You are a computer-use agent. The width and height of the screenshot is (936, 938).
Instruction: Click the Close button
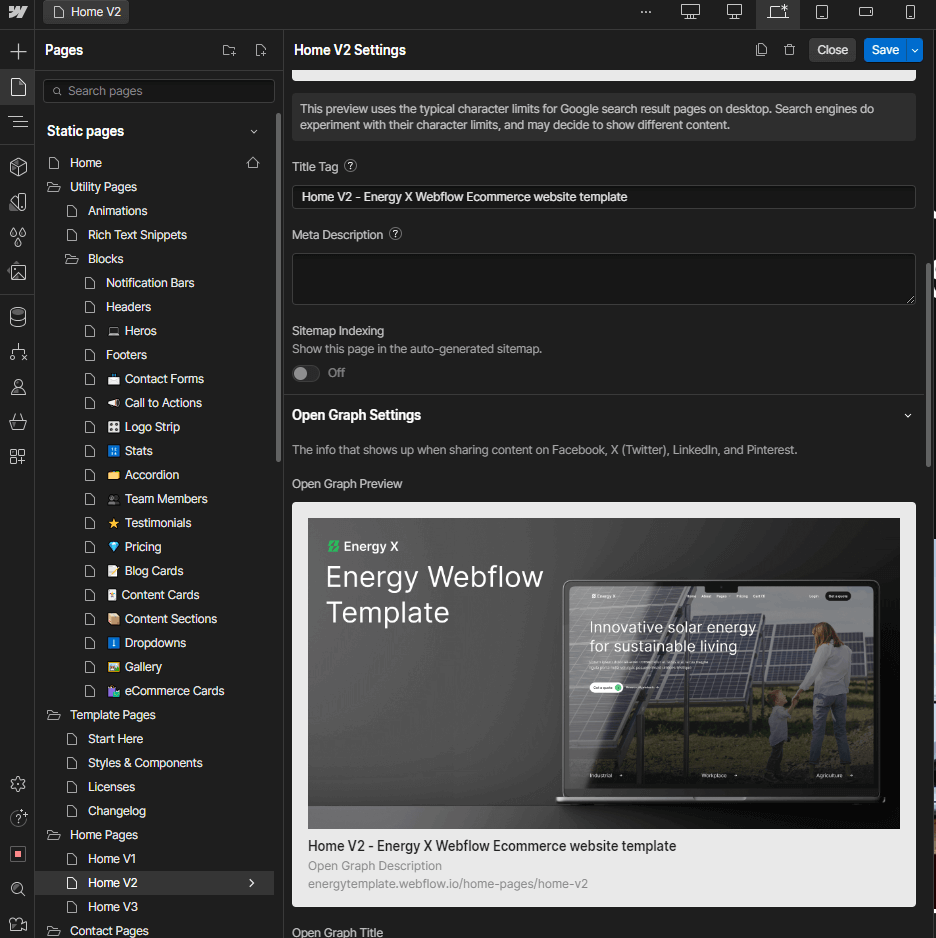coord(832,50)
